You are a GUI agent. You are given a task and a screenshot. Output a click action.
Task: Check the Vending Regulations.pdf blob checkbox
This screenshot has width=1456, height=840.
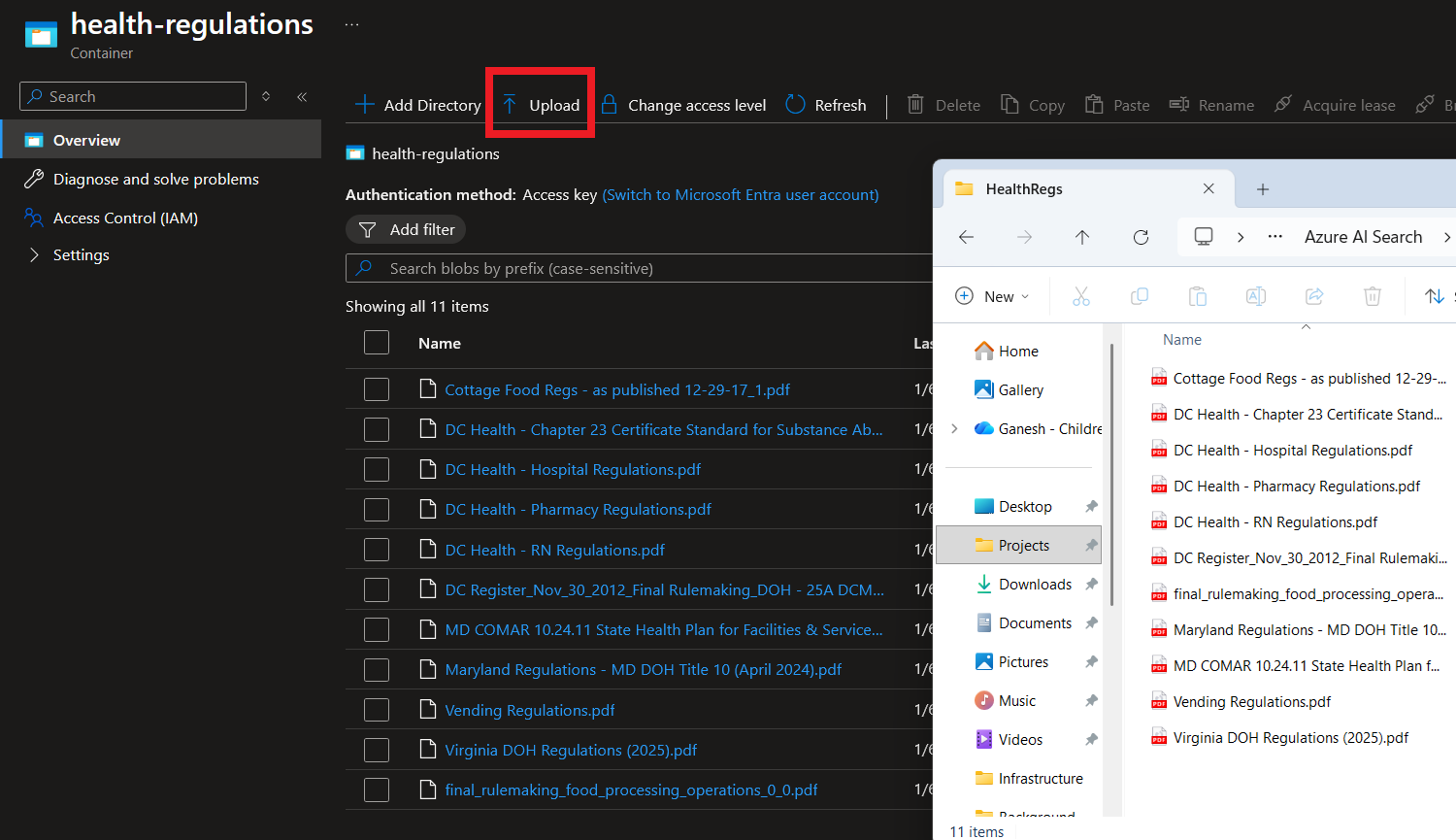[377, 710]
